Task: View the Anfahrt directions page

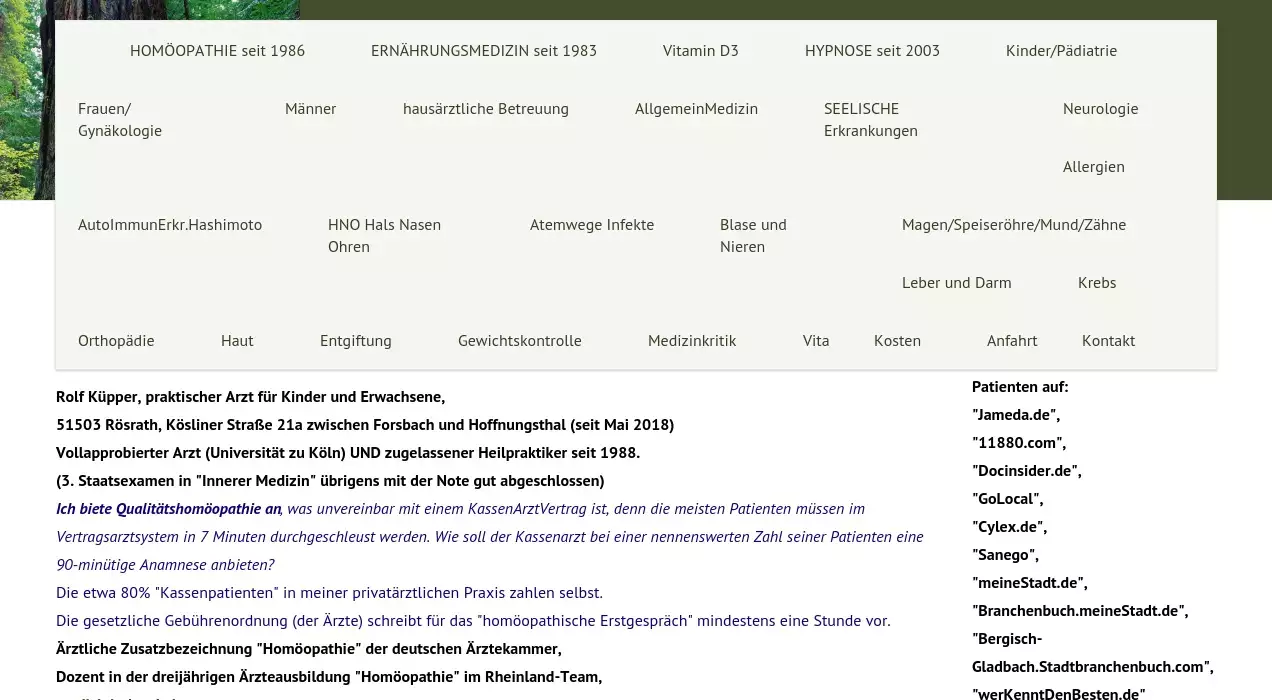Action: [1011, 341]
